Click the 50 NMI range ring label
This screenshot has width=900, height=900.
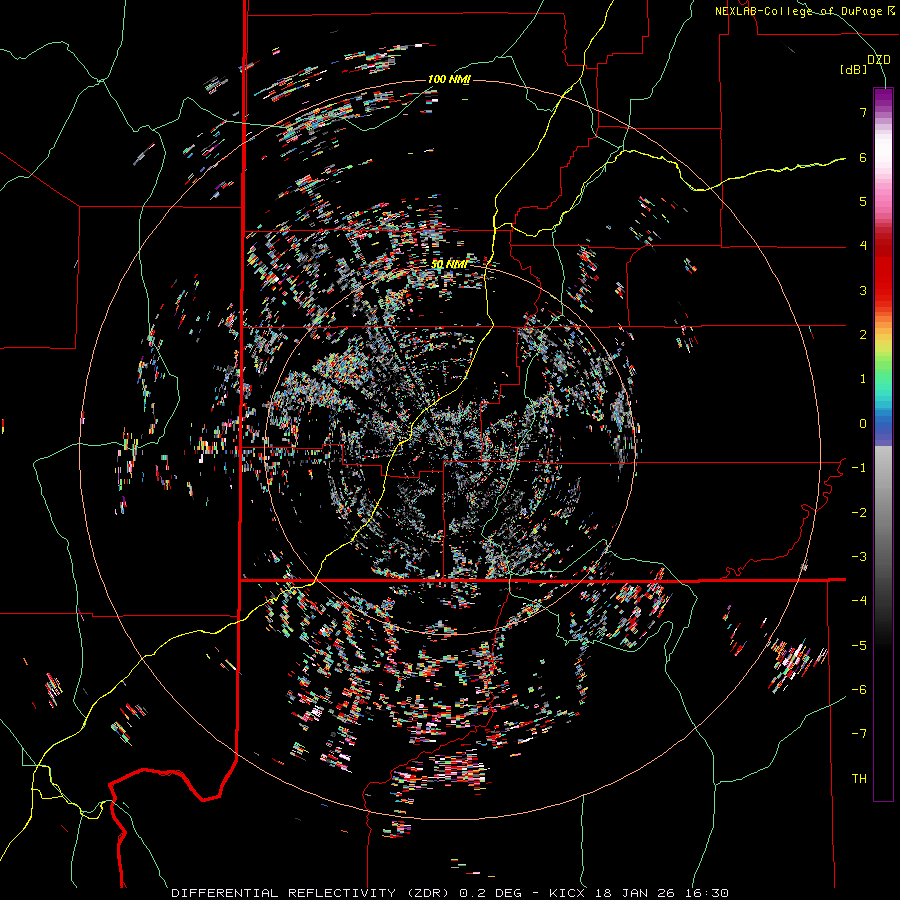449,264
